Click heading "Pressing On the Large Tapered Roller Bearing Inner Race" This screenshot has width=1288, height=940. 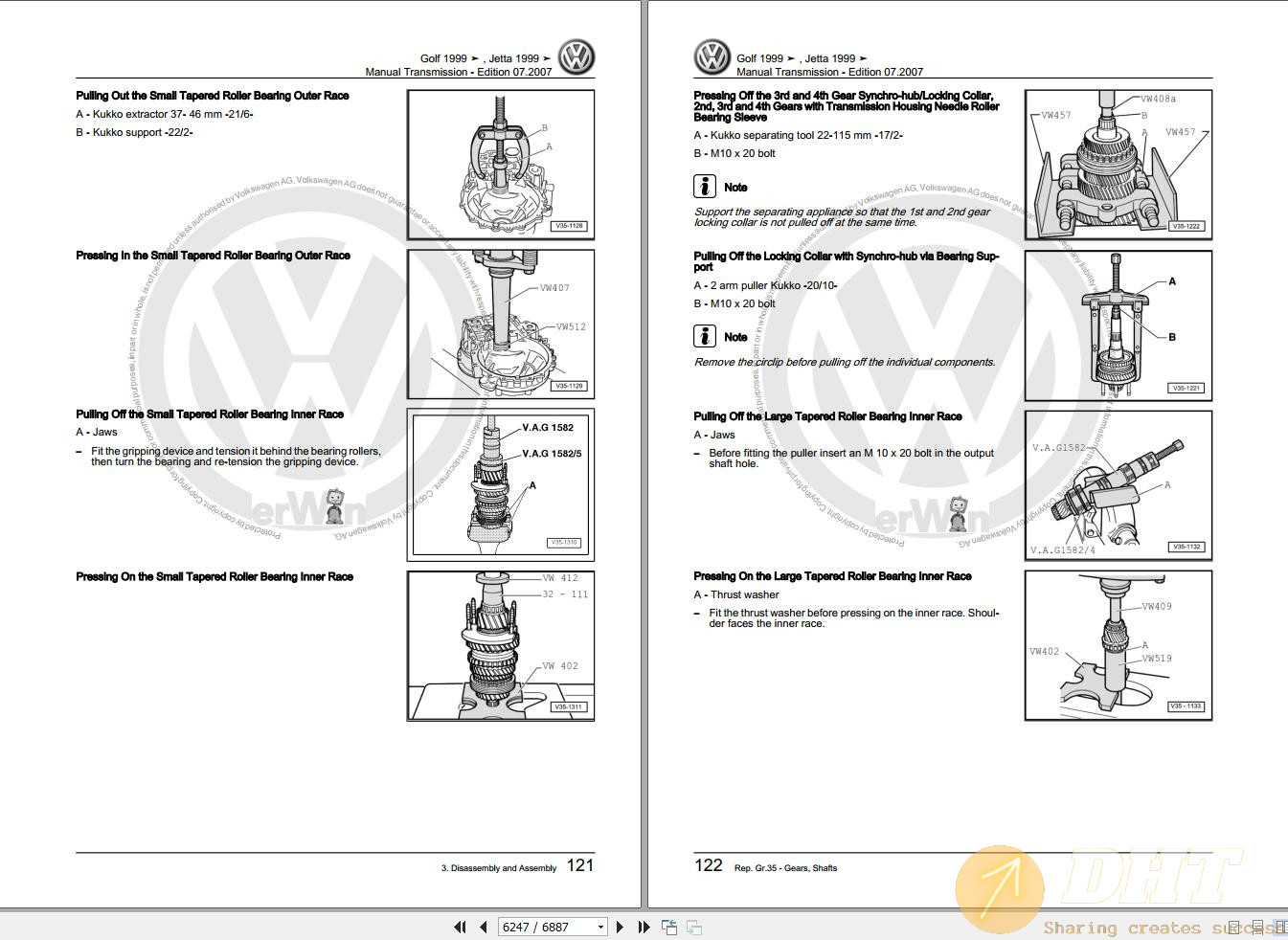(832, 576)
